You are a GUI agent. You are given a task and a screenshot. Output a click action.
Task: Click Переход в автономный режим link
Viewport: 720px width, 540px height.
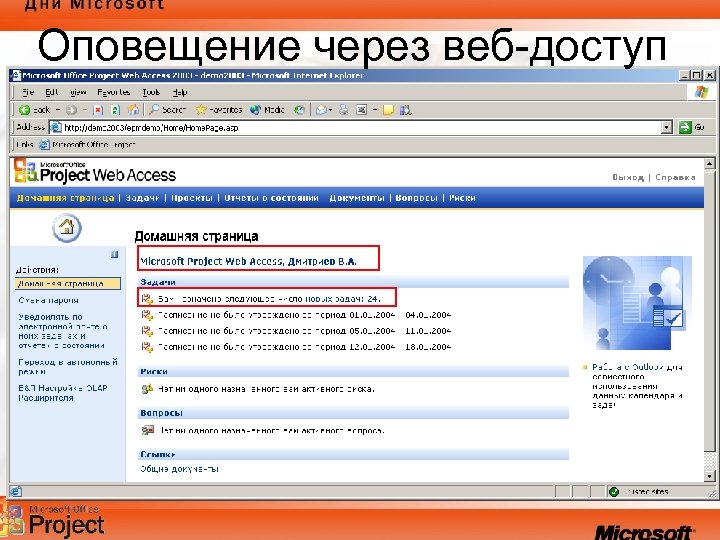click(x=68, y=366)
